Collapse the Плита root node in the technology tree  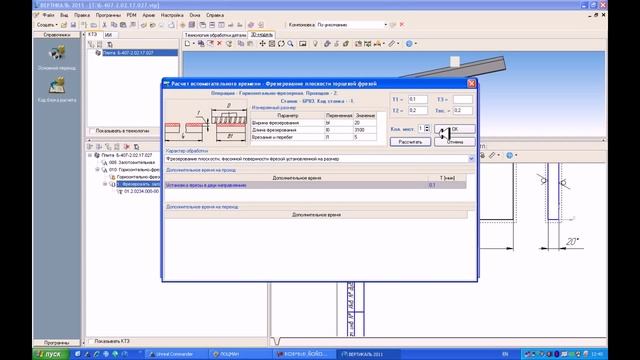90,155
